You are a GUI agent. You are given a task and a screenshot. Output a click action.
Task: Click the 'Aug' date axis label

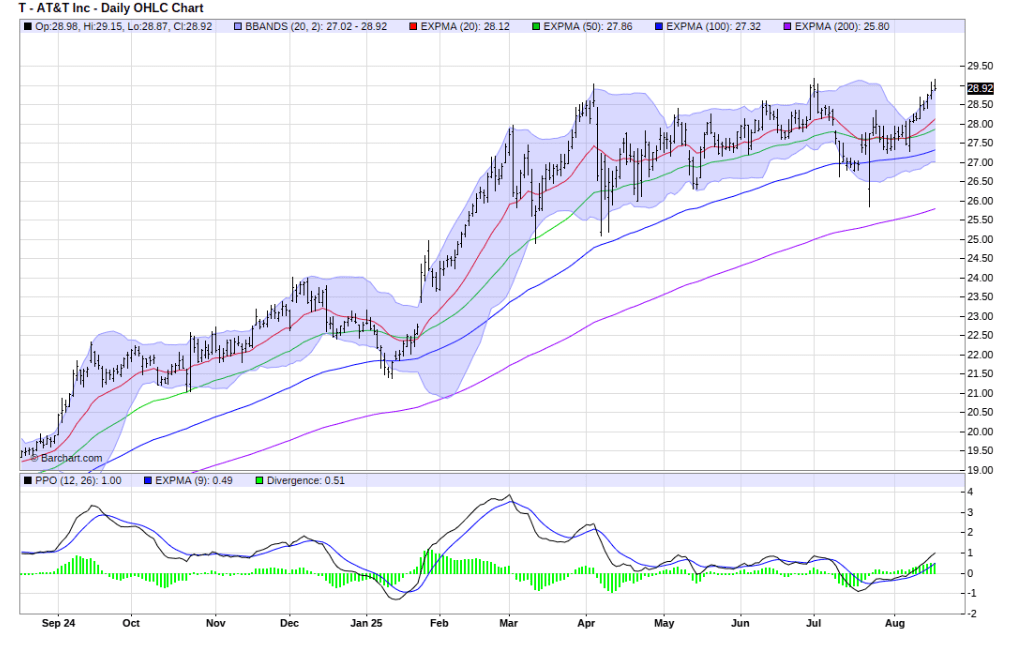895,623
